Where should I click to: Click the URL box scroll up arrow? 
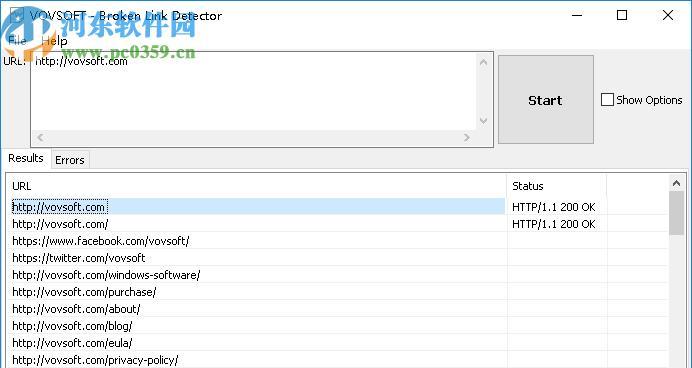[x=483, y=62]
